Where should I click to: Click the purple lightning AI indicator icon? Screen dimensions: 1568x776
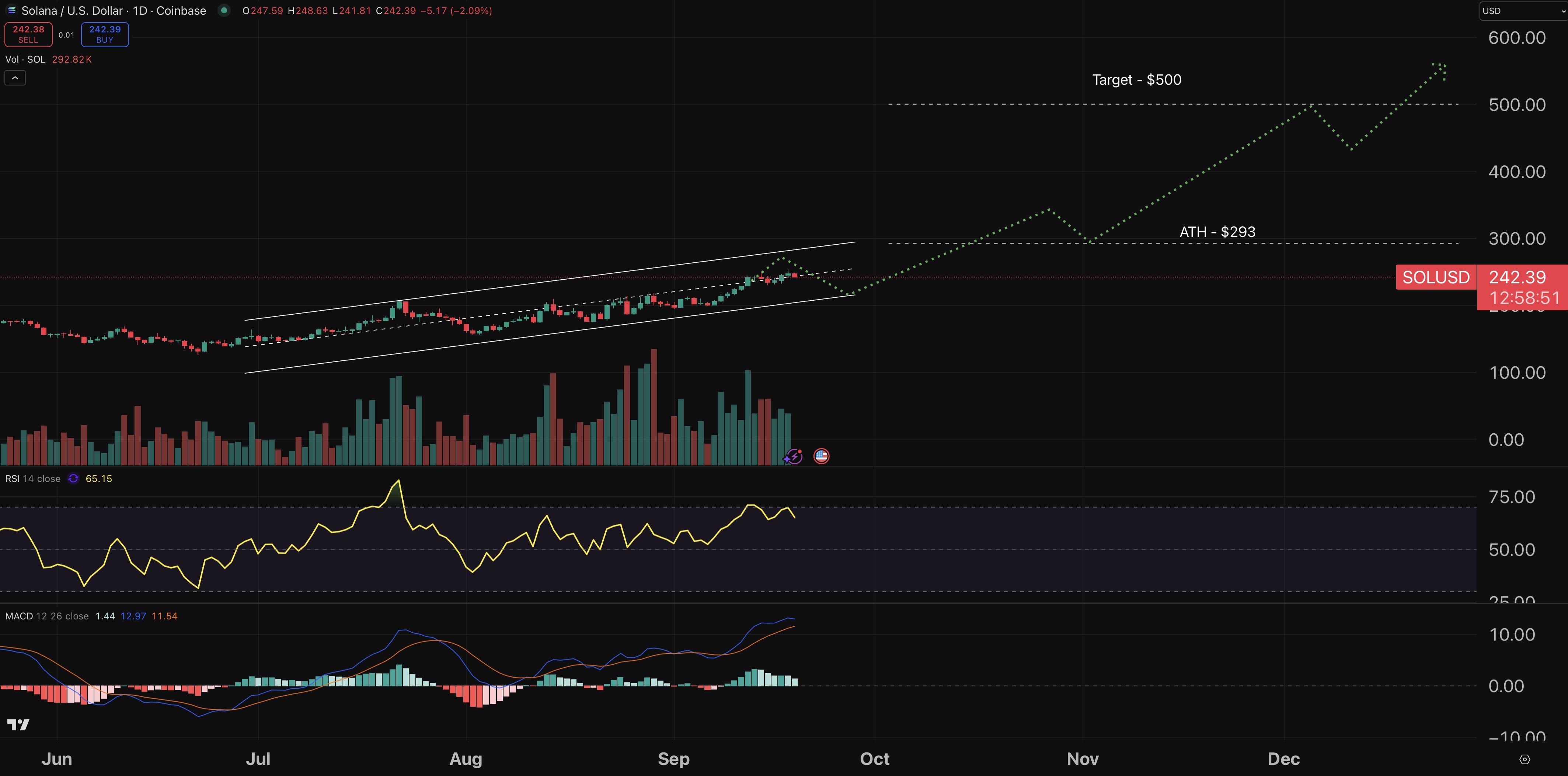tap(793, 455)
